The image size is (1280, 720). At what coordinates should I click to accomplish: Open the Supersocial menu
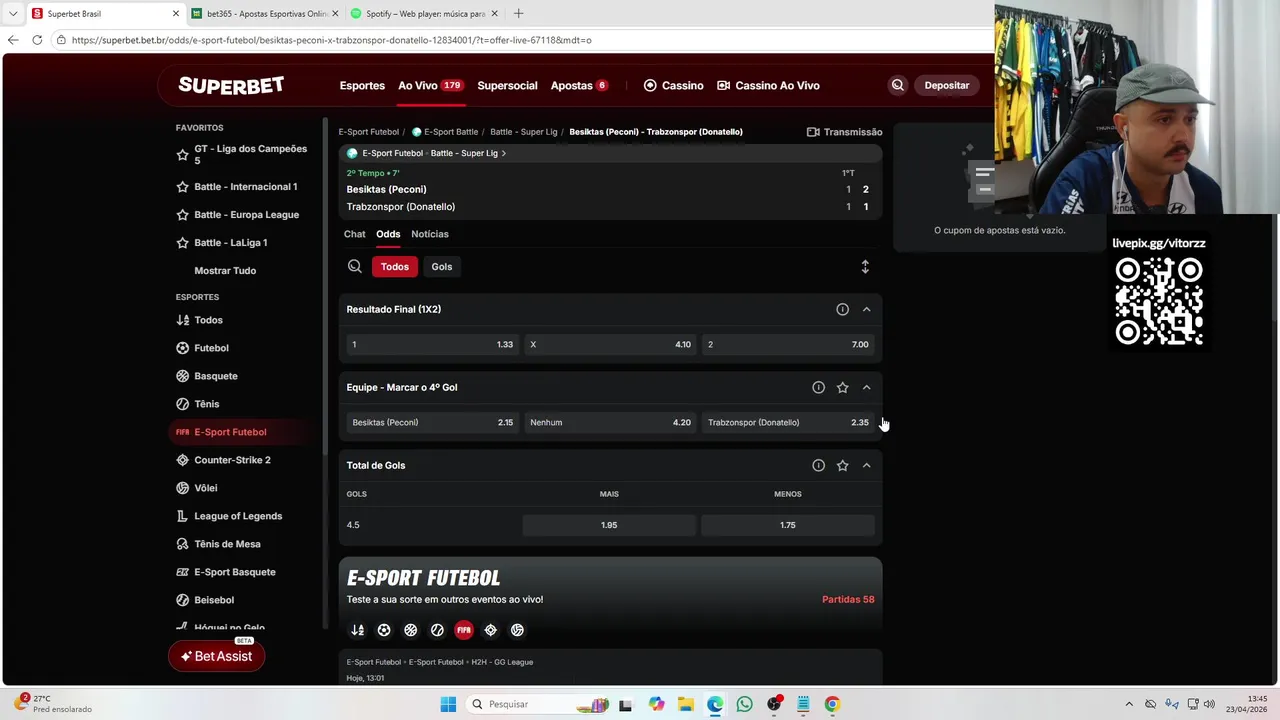(x=507, y=85)
